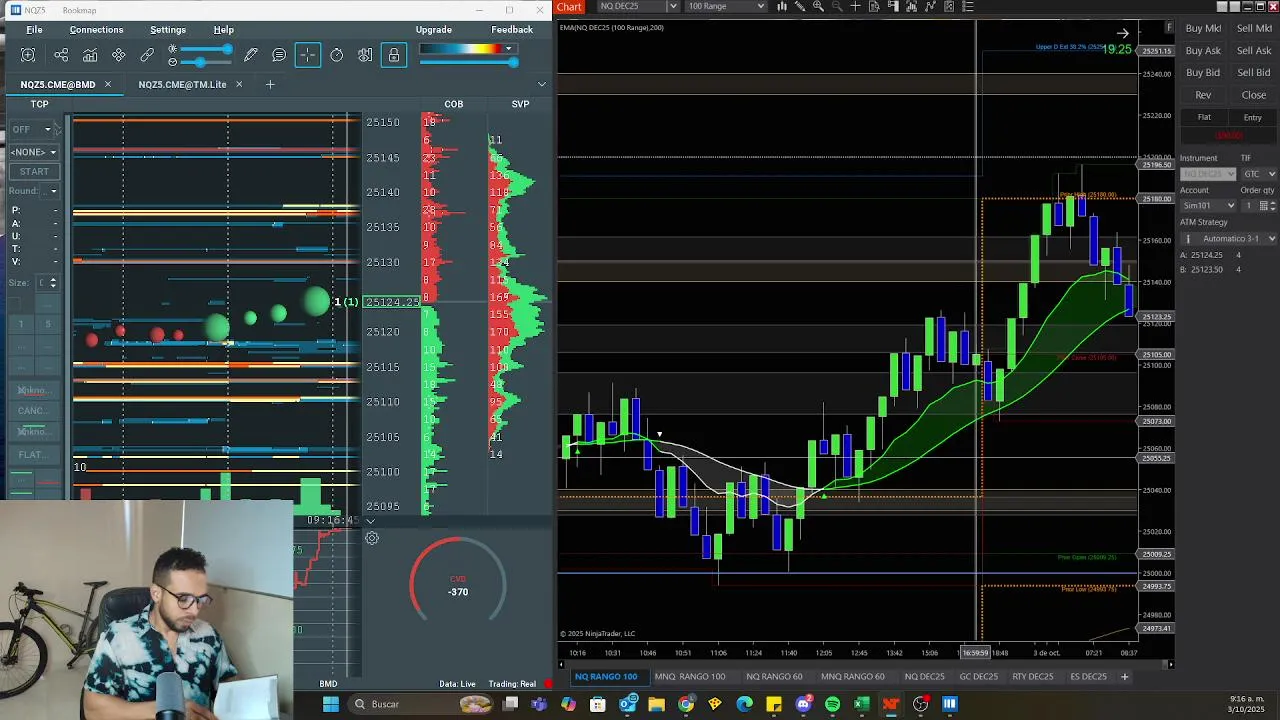
Task: Open Spotify from the taskbar
Action: coord(832,704)
